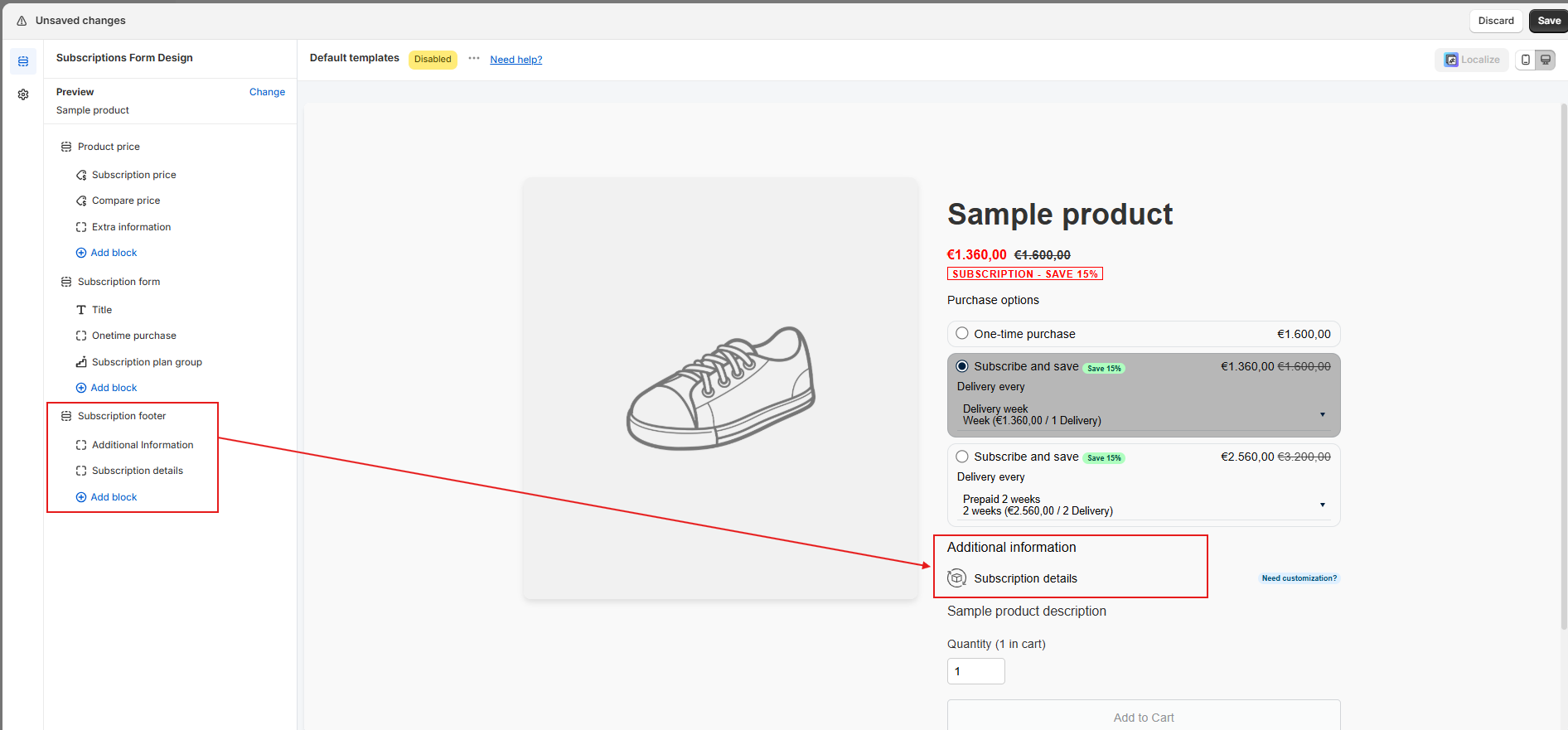Open the Prepaid 2 weeks dropdown
Image resolution: width=1568 pixels, height=730 pixels.
coord(1144,505)
